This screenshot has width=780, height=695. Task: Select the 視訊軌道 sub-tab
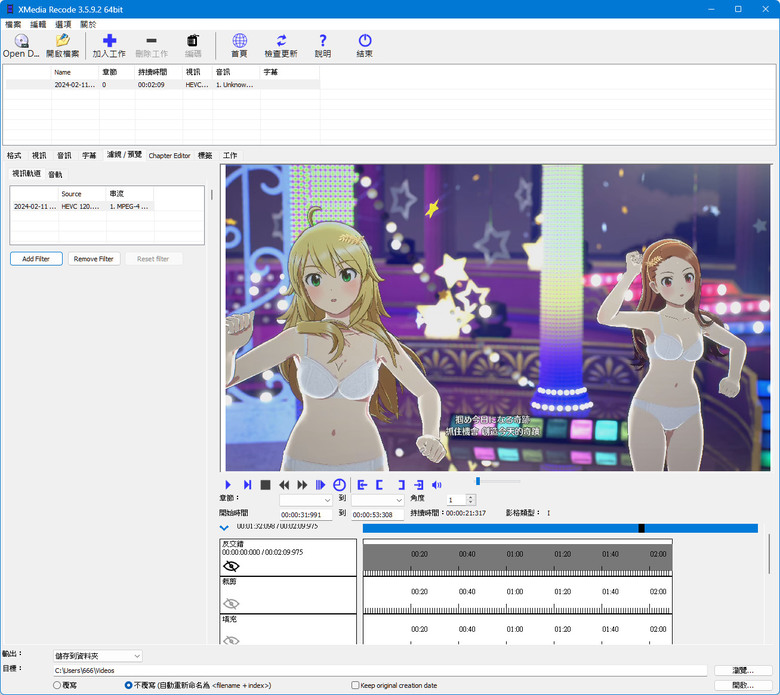[x=26, y=174]
